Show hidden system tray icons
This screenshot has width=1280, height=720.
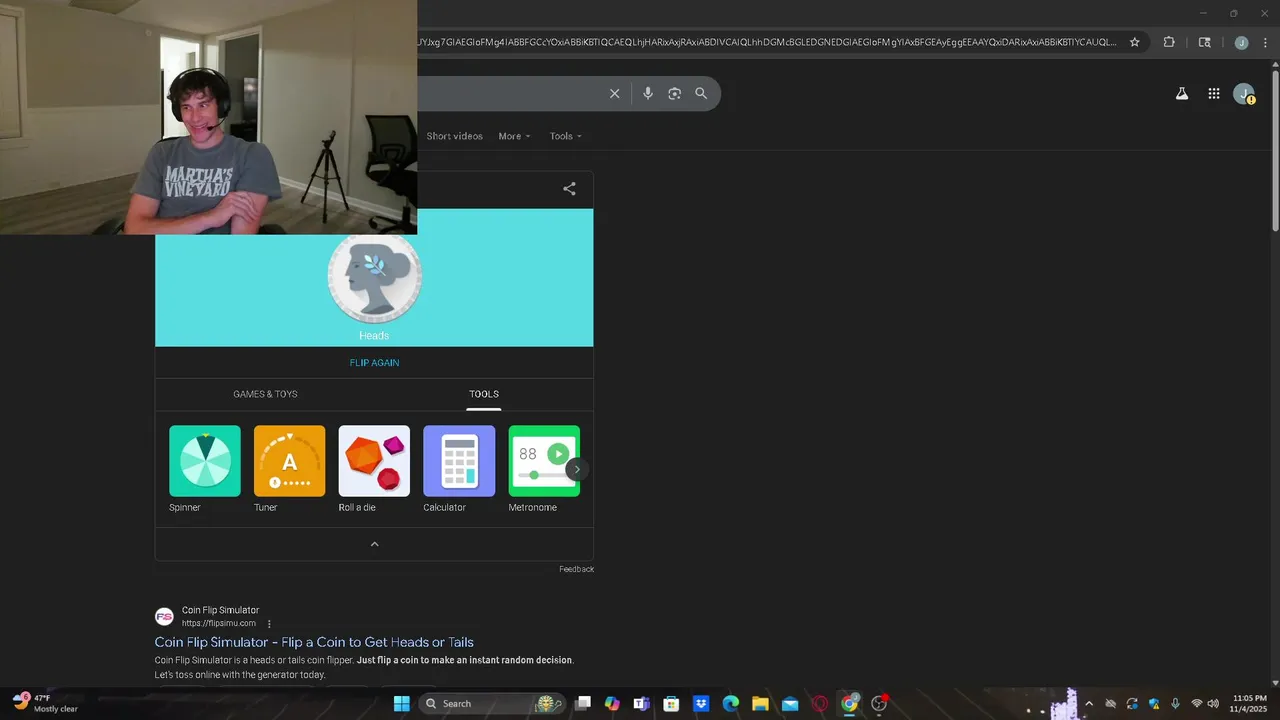coord(1088,703)
